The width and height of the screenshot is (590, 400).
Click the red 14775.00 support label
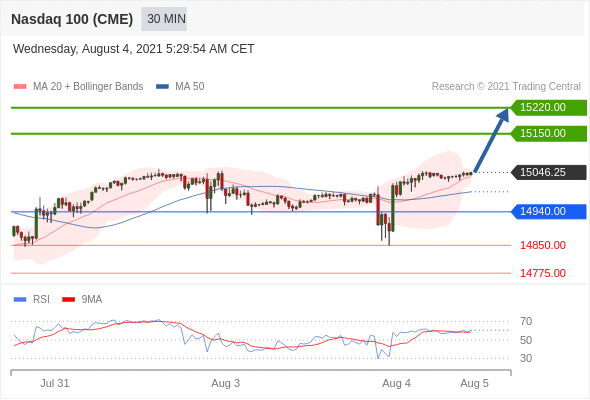(x=543, y=273)
